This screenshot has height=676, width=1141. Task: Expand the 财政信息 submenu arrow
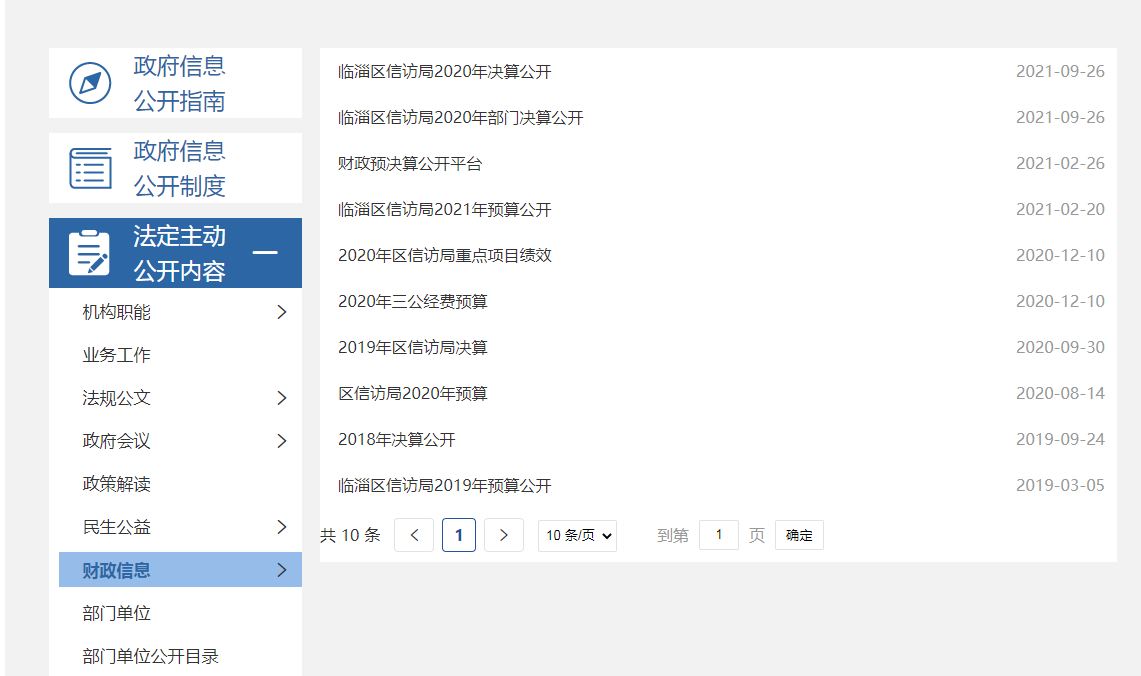tap(281, 570)
